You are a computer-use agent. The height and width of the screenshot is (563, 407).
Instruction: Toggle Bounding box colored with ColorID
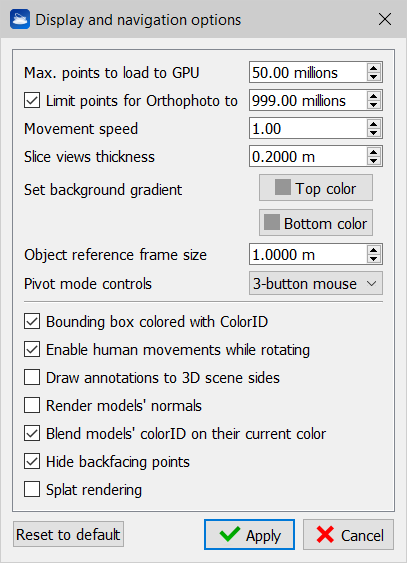point(32,321)
